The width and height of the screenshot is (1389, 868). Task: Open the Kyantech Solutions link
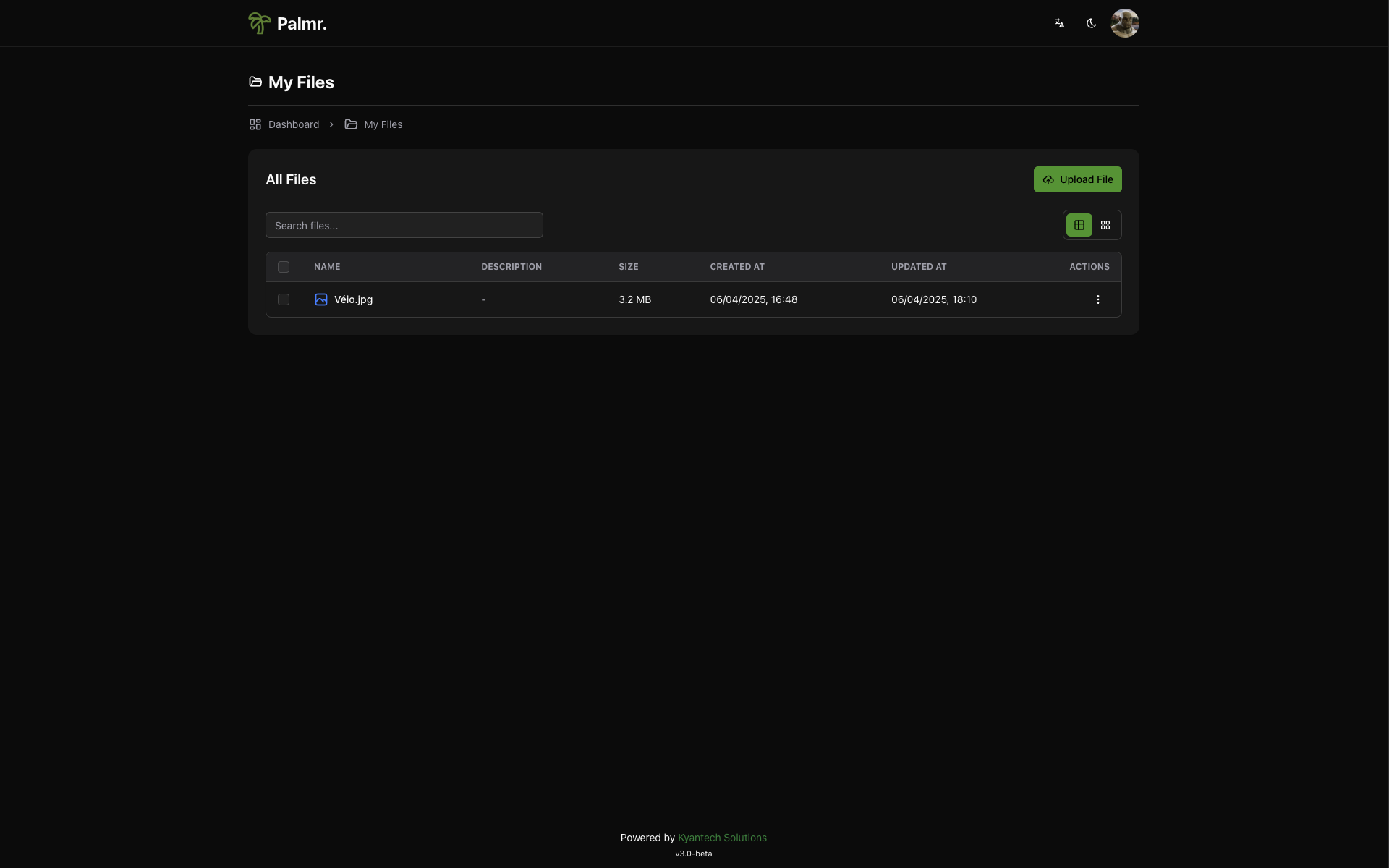(x=721, y=838)
